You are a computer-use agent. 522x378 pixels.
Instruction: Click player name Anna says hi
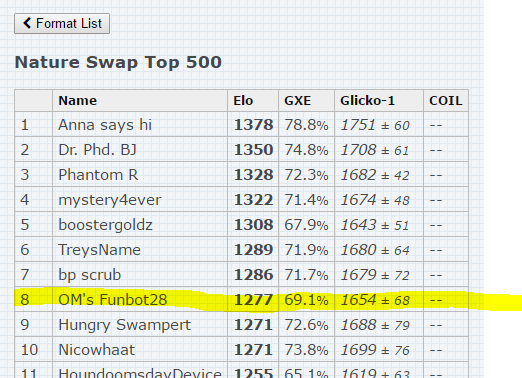click(x=105, y=125)
